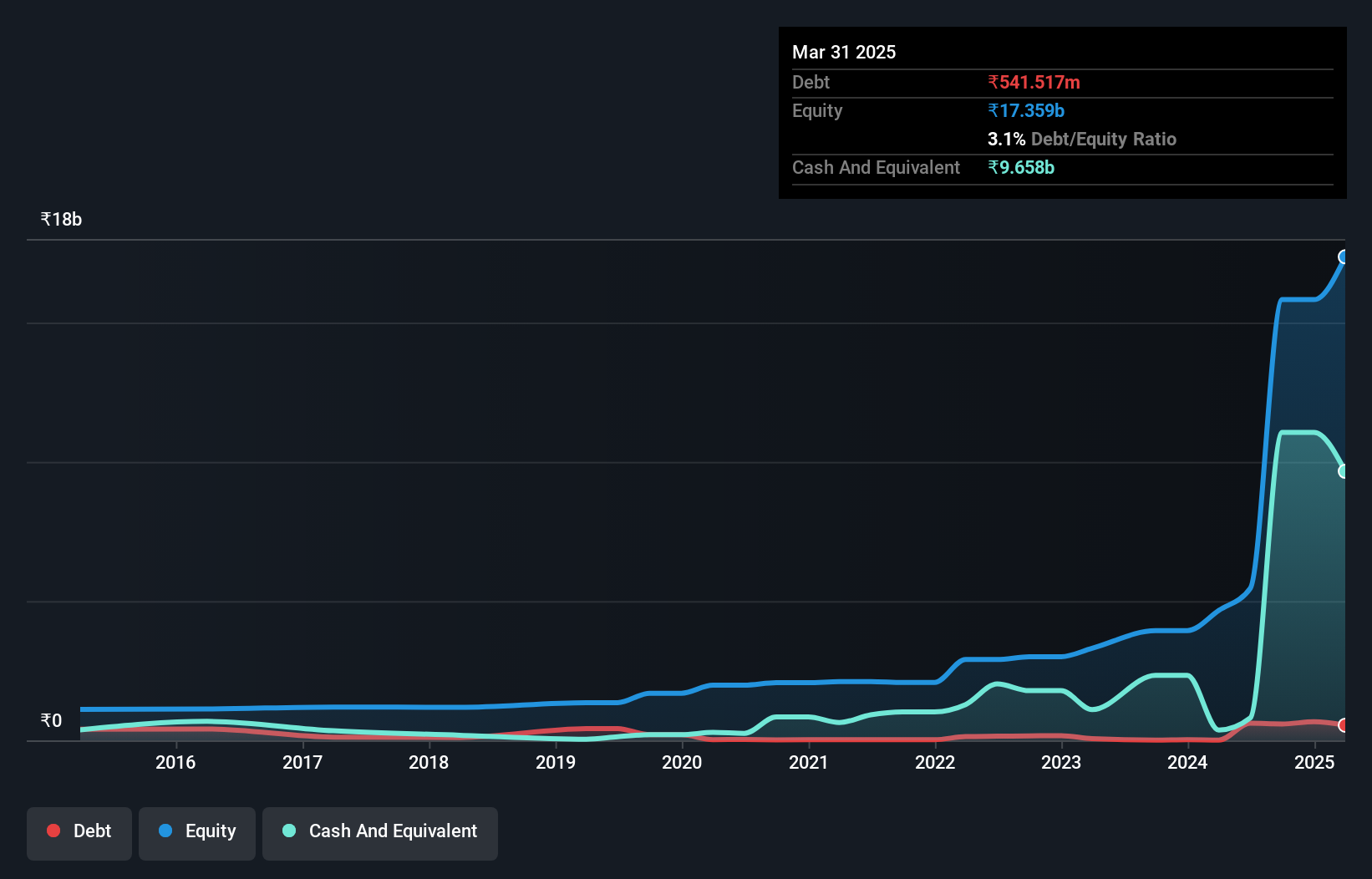Click the red Debt dot in legend
The width and height of the screenshot is (1372, 879).
(53, 831)
